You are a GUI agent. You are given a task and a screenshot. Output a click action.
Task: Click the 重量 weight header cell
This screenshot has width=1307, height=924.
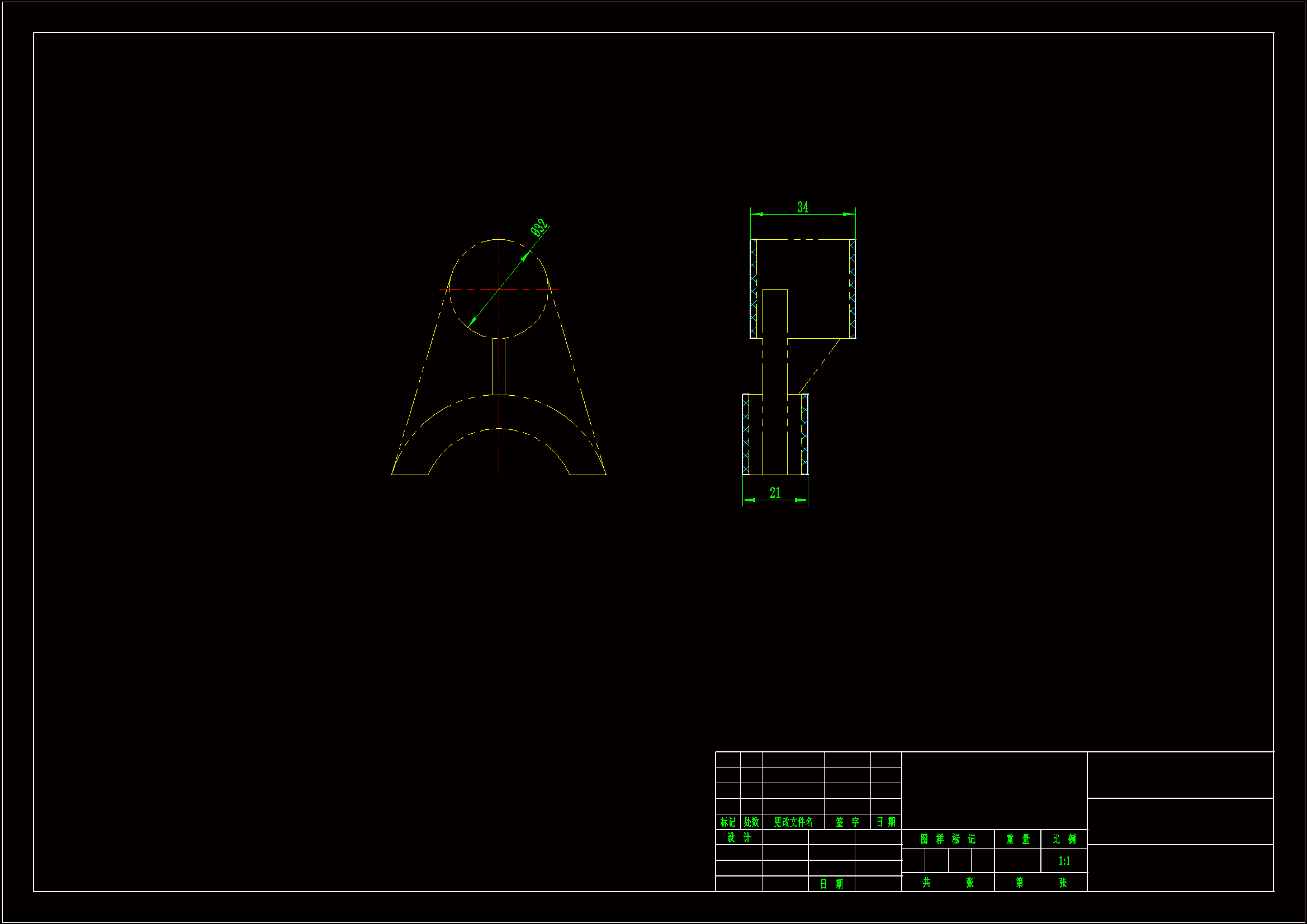click(1017, 839)
